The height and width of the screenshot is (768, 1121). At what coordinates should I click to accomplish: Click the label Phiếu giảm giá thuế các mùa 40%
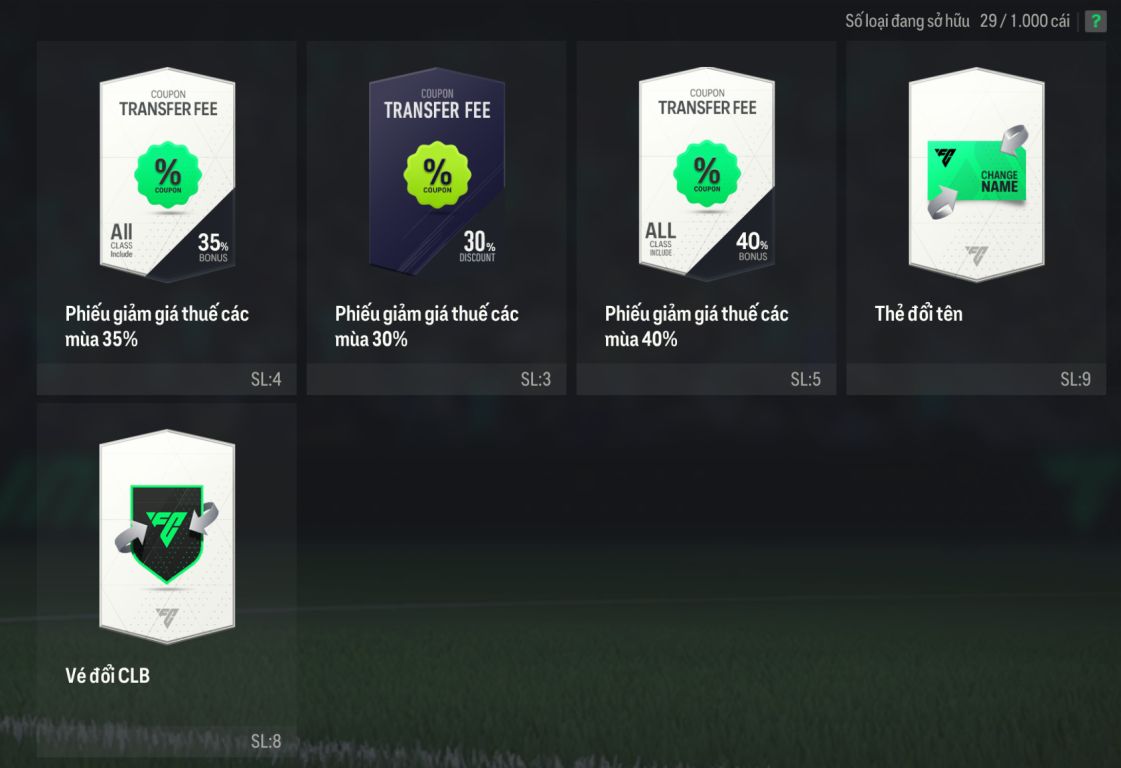click(696, 326)
